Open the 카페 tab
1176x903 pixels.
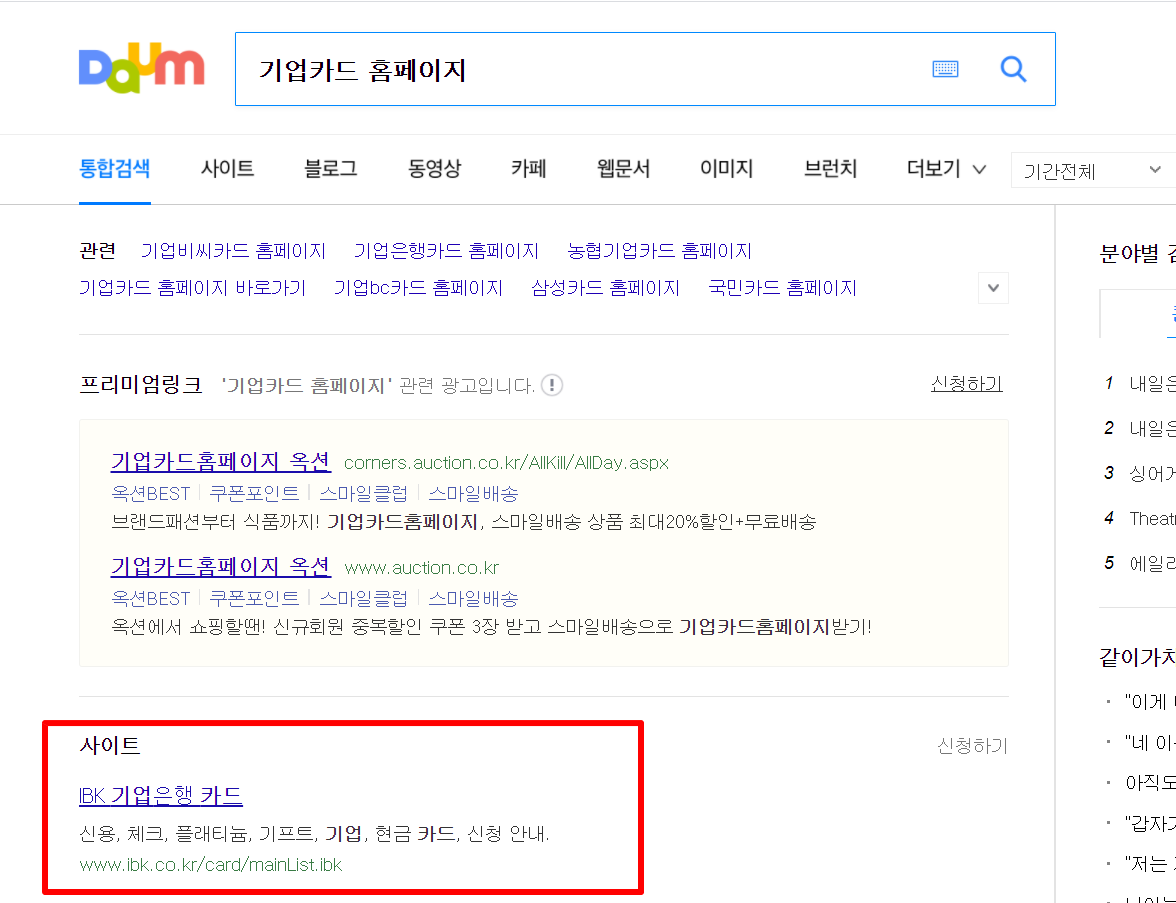529,169
